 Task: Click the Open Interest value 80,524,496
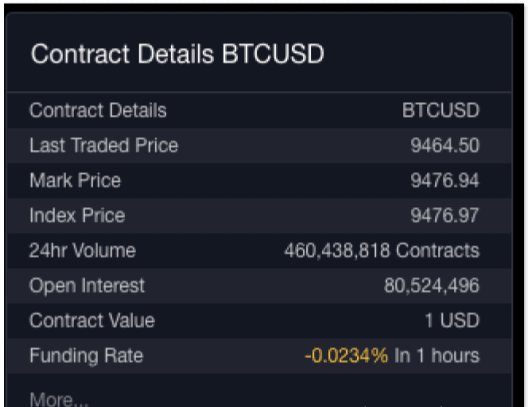coord(432,285)
